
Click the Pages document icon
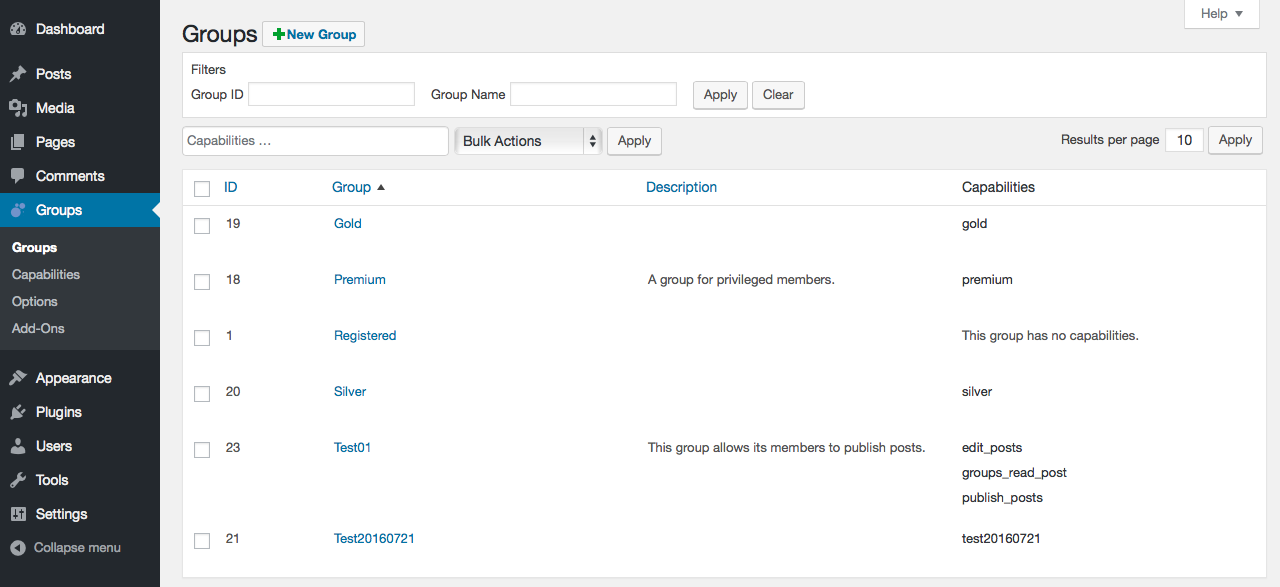click(18, 142)
